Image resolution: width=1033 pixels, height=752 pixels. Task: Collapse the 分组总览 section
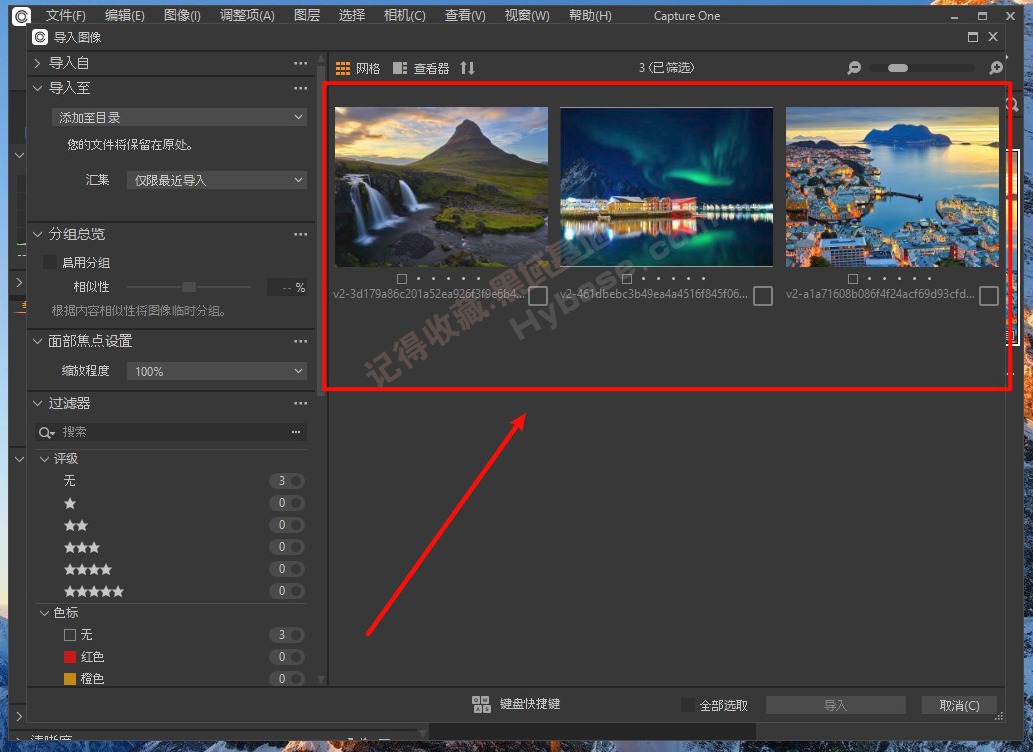[x=38, y=235]
